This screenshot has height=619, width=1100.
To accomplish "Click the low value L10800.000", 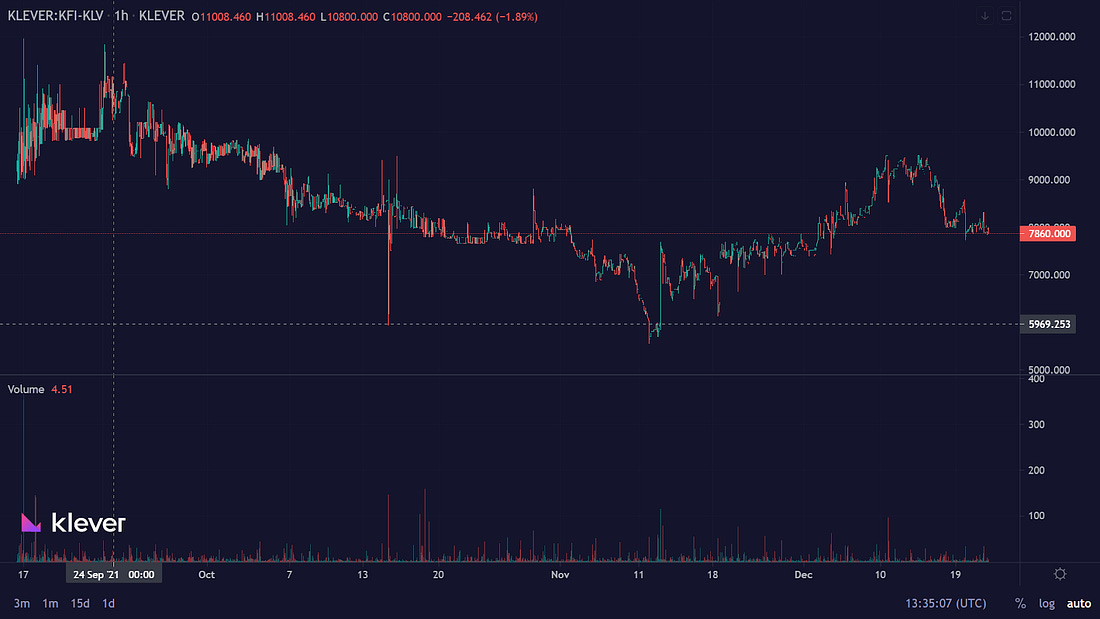I will point(349,17).
